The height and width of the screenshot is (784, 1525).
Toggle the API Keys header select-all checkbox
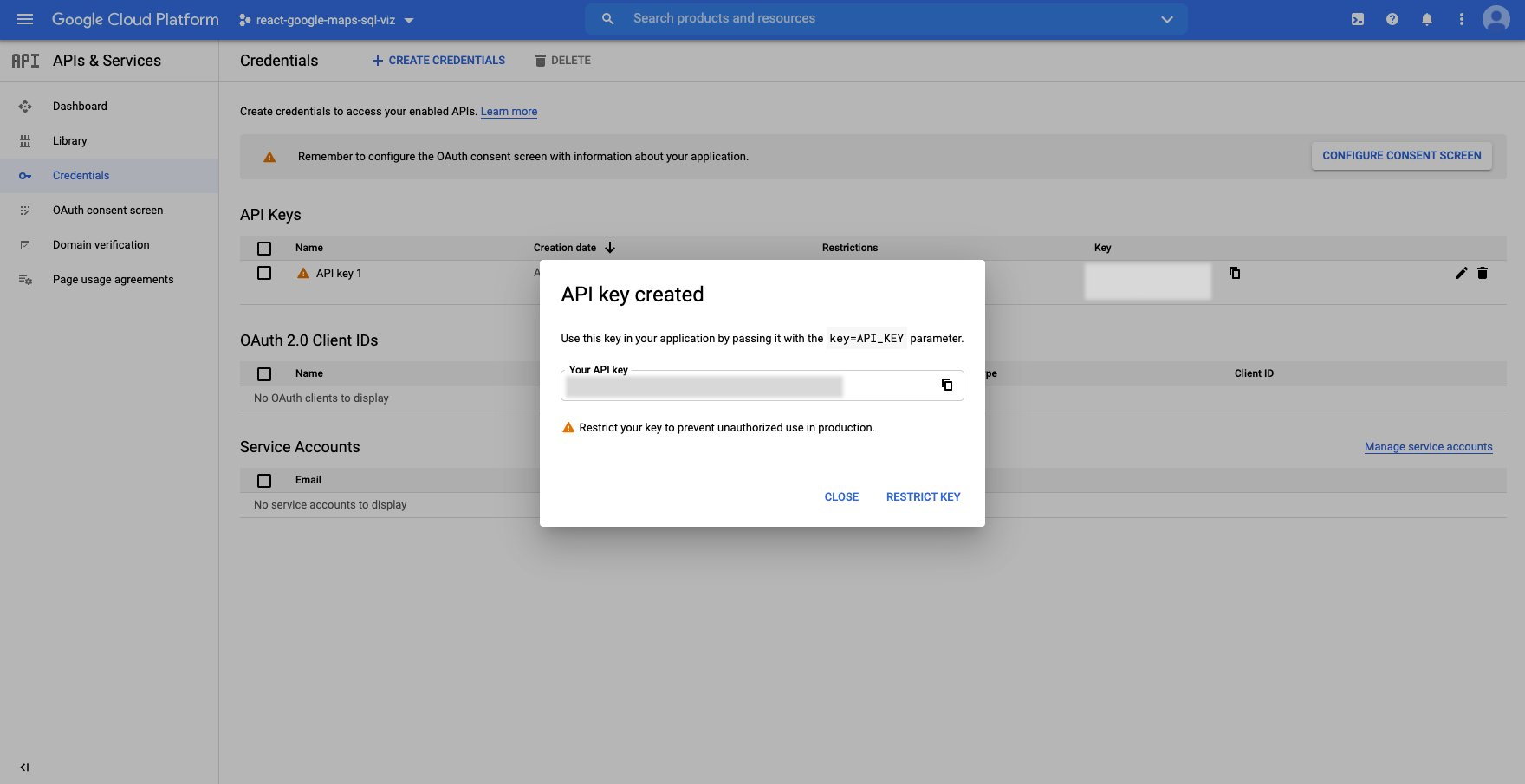pos(264,249)
